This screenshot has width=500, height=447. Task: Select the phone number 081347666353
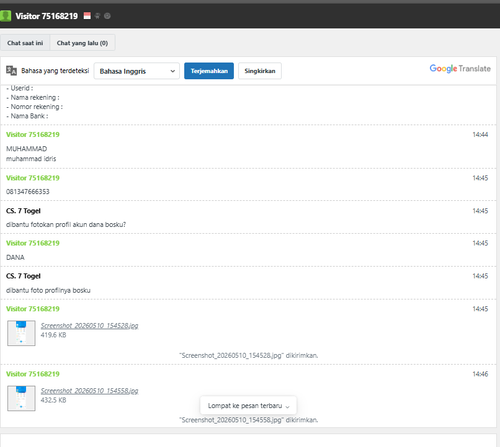[28, 192]
